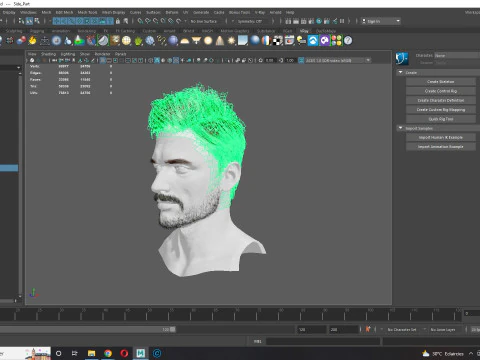Click the red and blue spheres shelf icon
480x360 pixels.
tap(21, 41)
